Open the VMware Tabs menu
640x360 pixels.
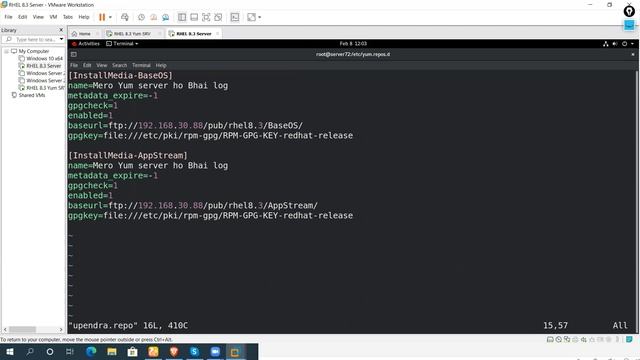[x=68, y=17]
